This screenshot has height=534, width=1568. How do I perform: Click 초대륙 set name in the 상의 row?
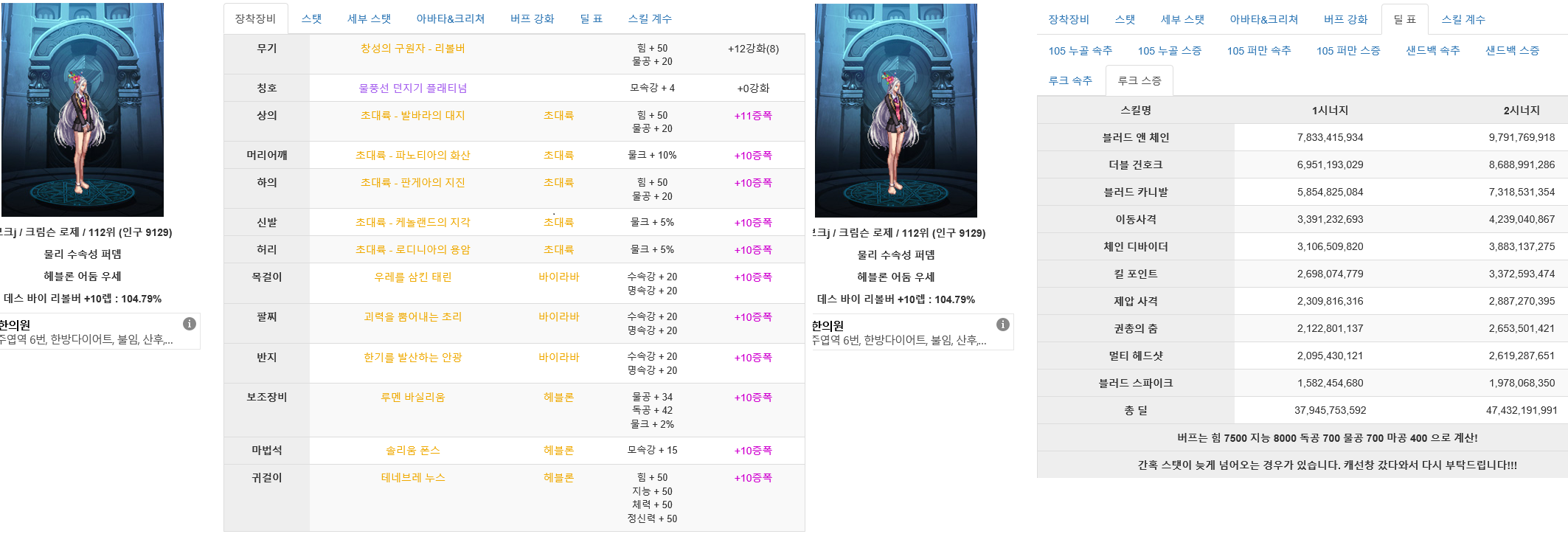[558, 115]
